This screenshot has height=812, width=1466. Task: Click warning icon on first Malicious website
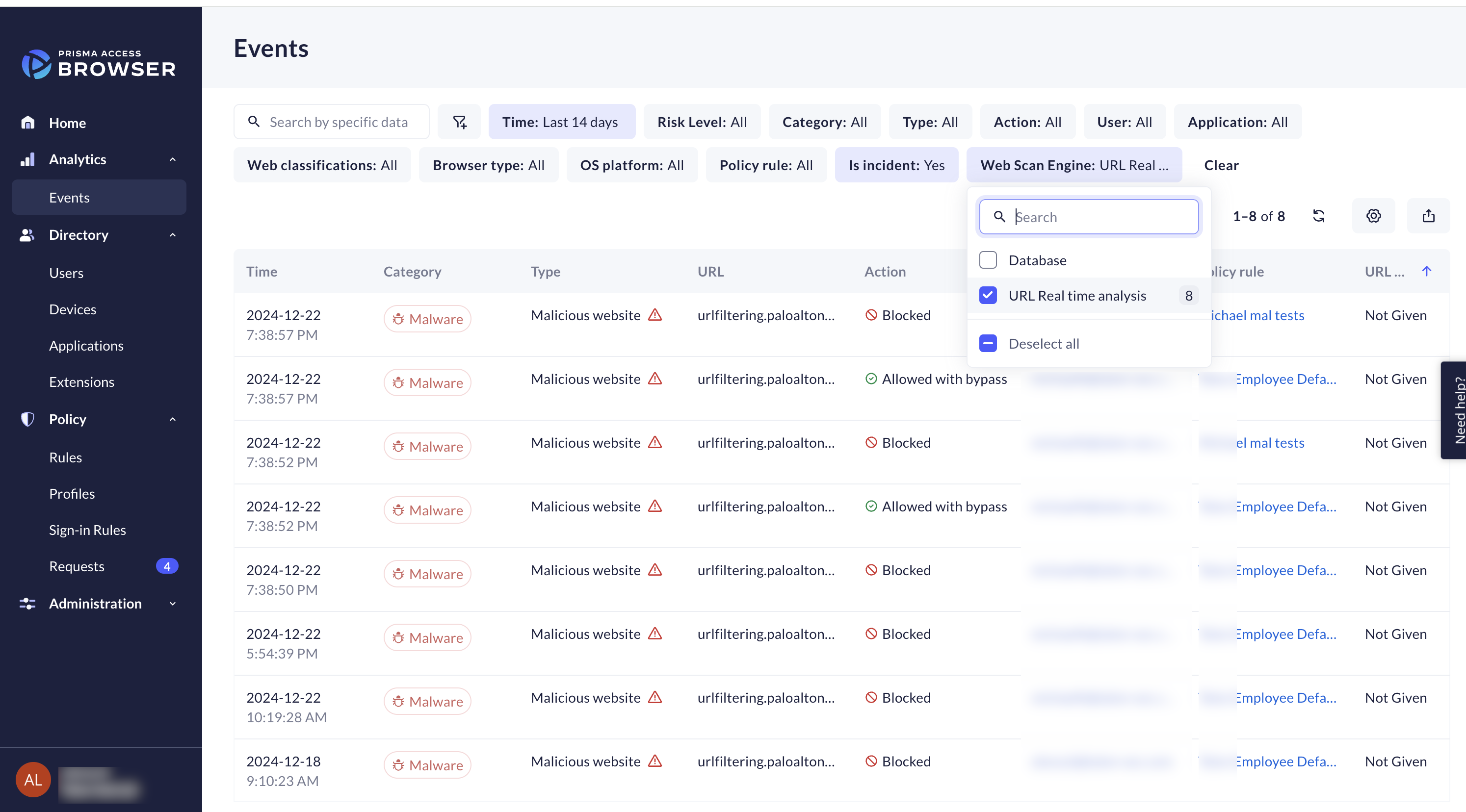tap(655, 315)
